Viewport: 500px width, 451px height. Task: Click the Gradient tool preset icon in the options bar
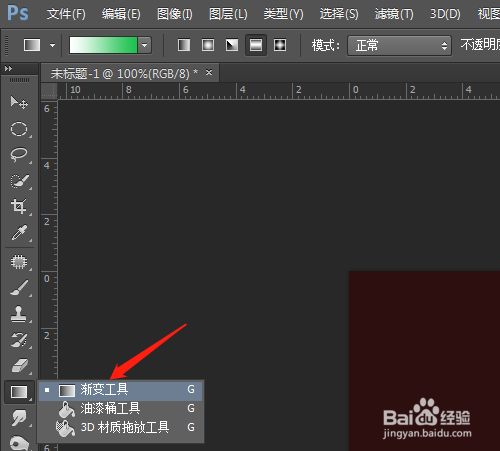pyautogui.click(x=32, y=45)
